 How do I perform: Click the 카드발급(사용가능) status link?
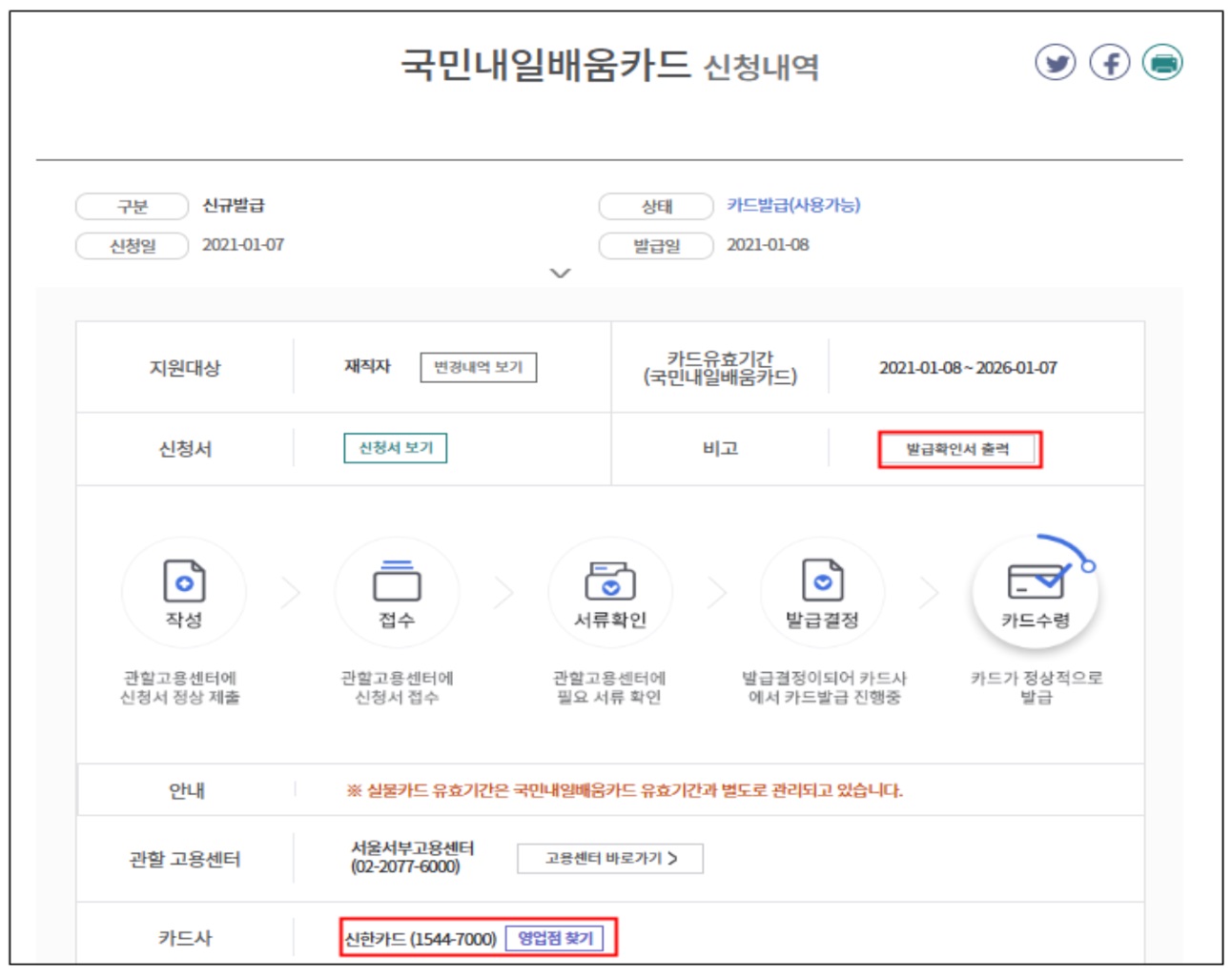(x=793, y=205)
